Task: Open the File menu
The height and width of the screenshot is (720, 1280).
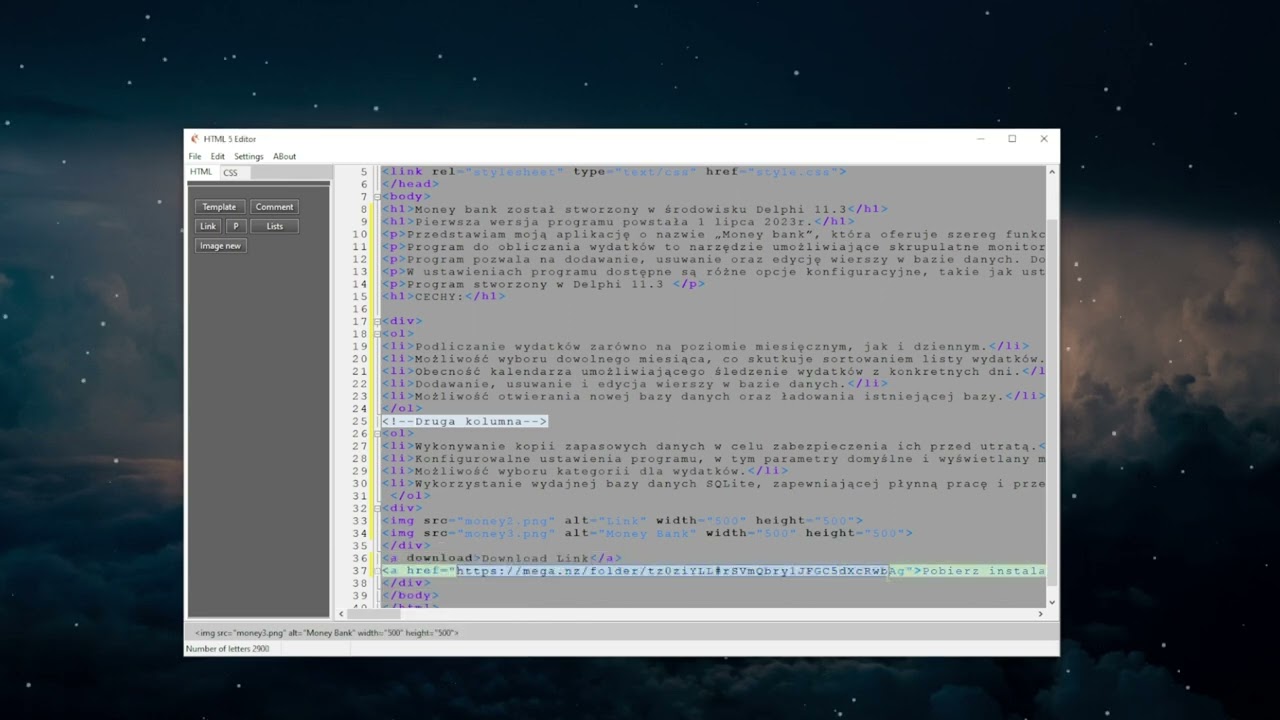Action: pyautogui.click(x=195, y=157)
